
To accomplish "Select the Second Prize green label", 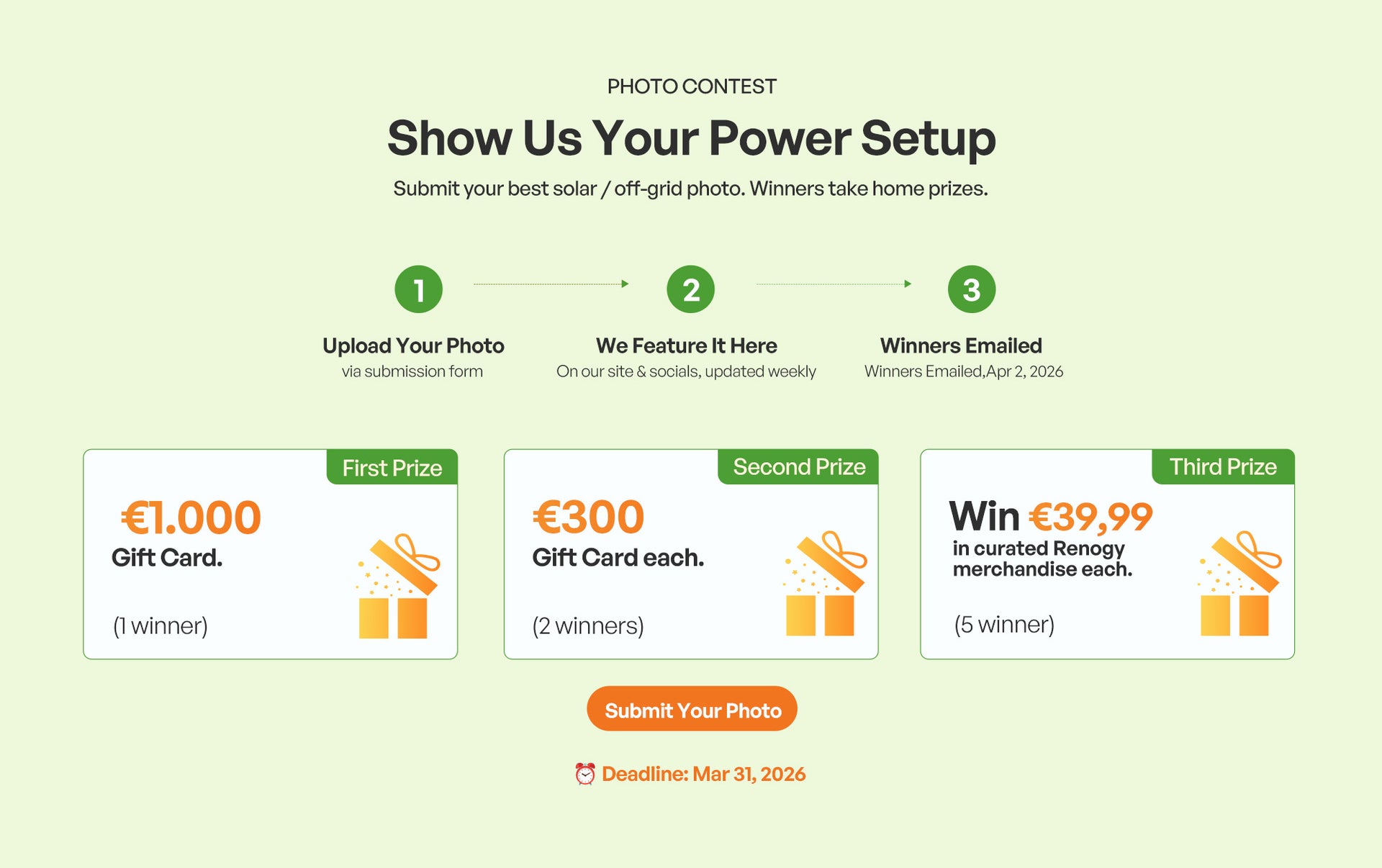I will (x=798, y=467).
